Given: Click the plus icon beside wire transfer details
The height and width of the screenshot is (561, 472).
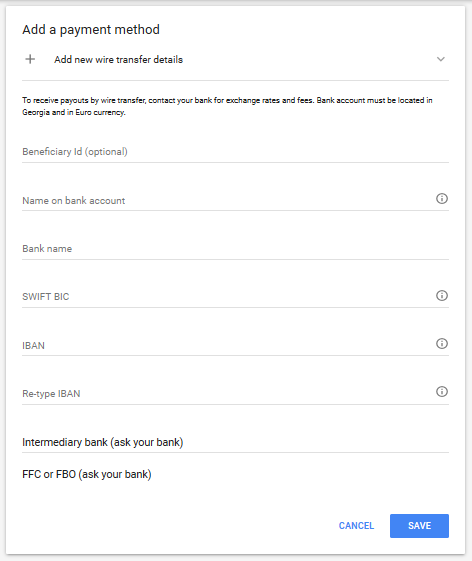Looking at the screenshot, I should pyautogui.click(x=30, y=59).
